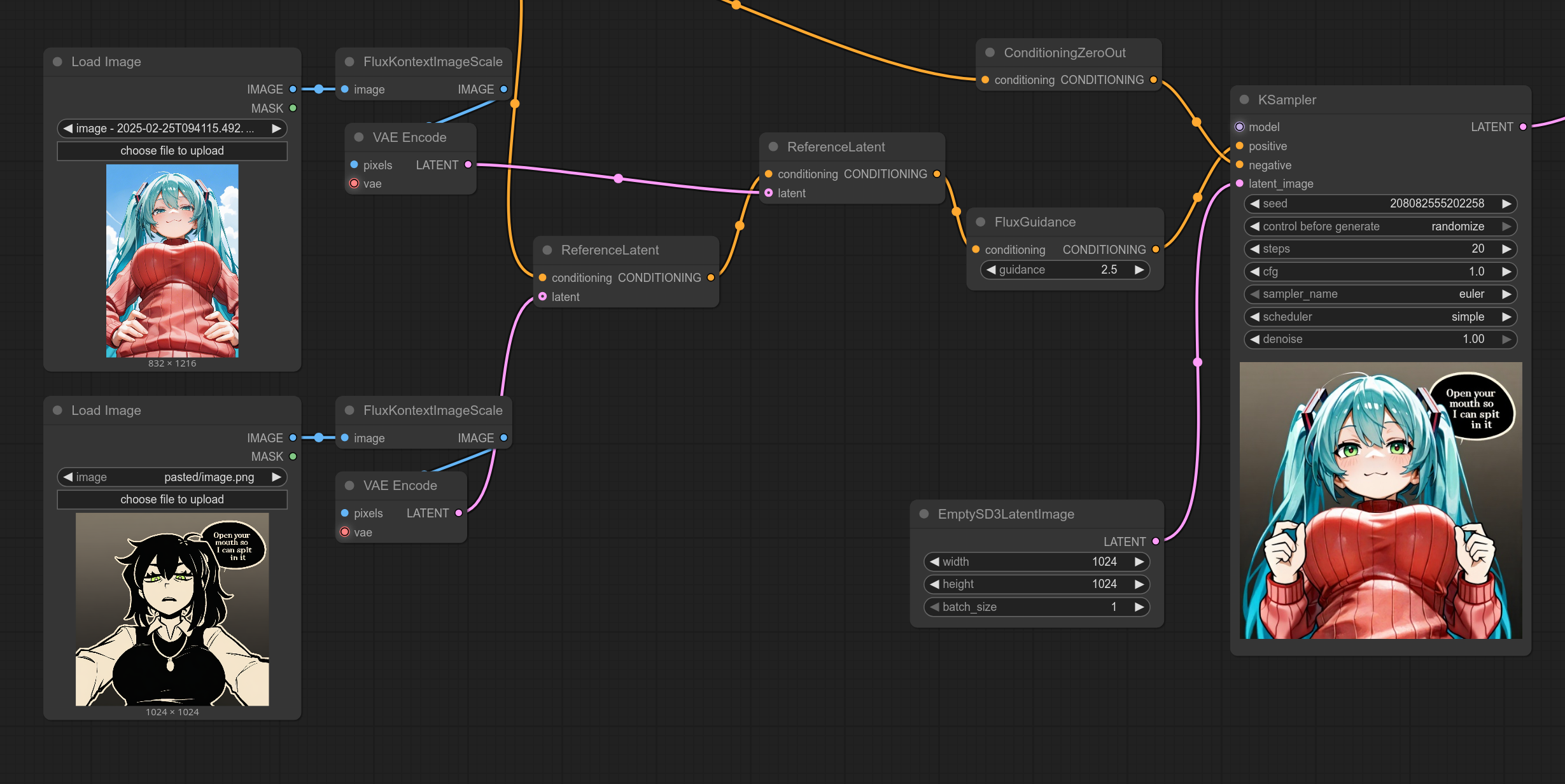Collapse the FluxGuidance node title dot

tap(980, 222)
